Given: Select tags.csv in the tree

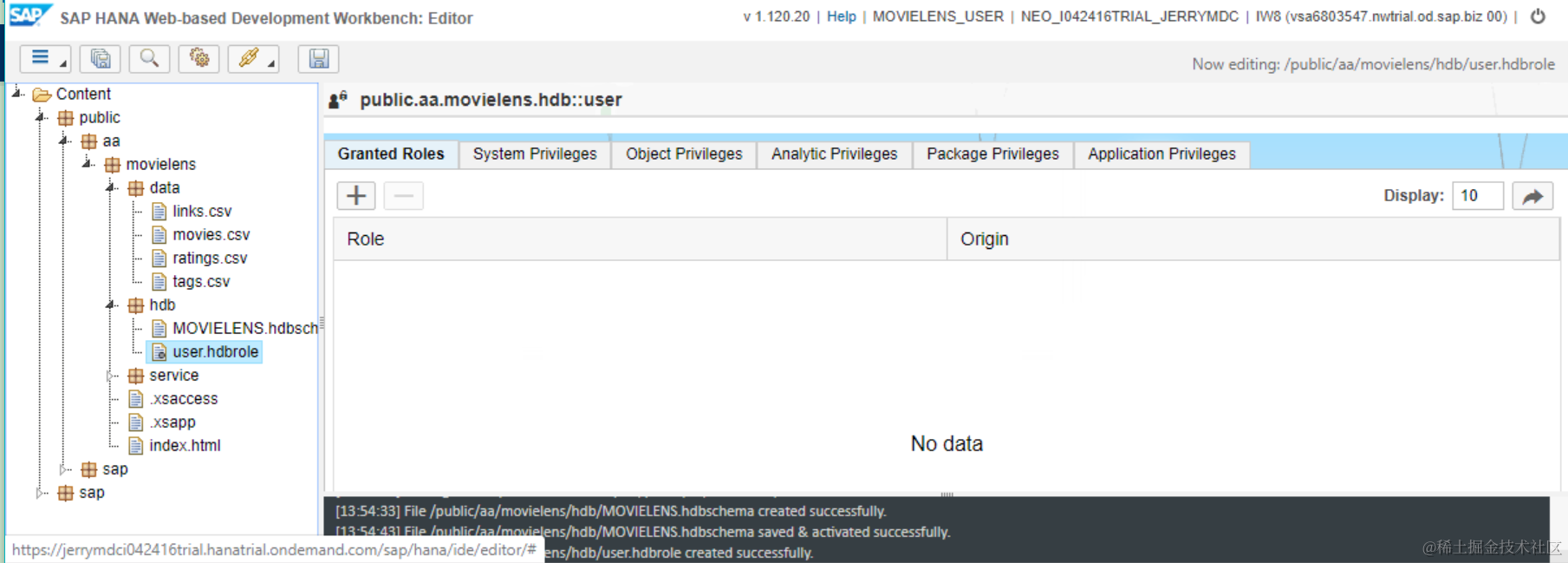Looking at the screenshot, I should point(201,282).
